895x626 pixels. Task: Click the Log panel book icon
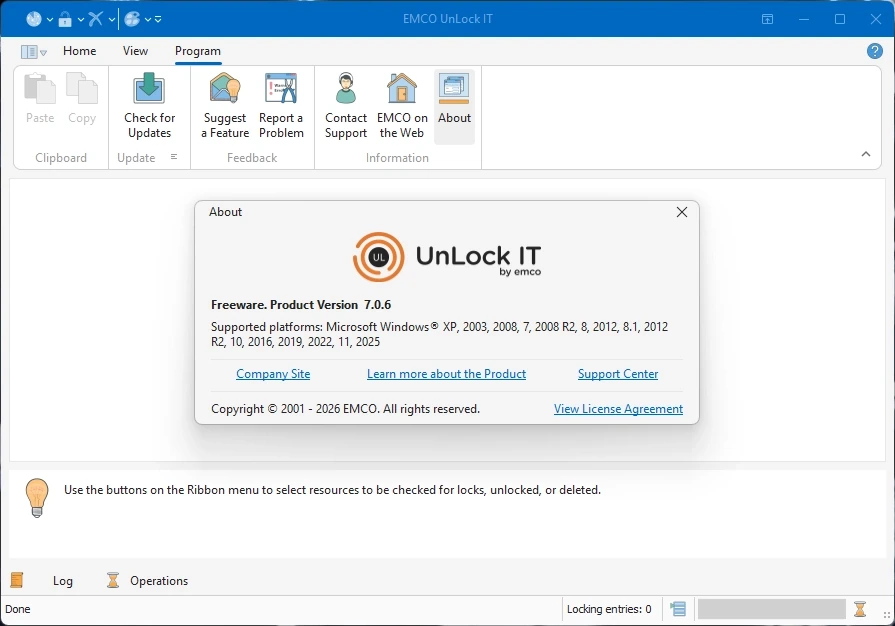17,580
